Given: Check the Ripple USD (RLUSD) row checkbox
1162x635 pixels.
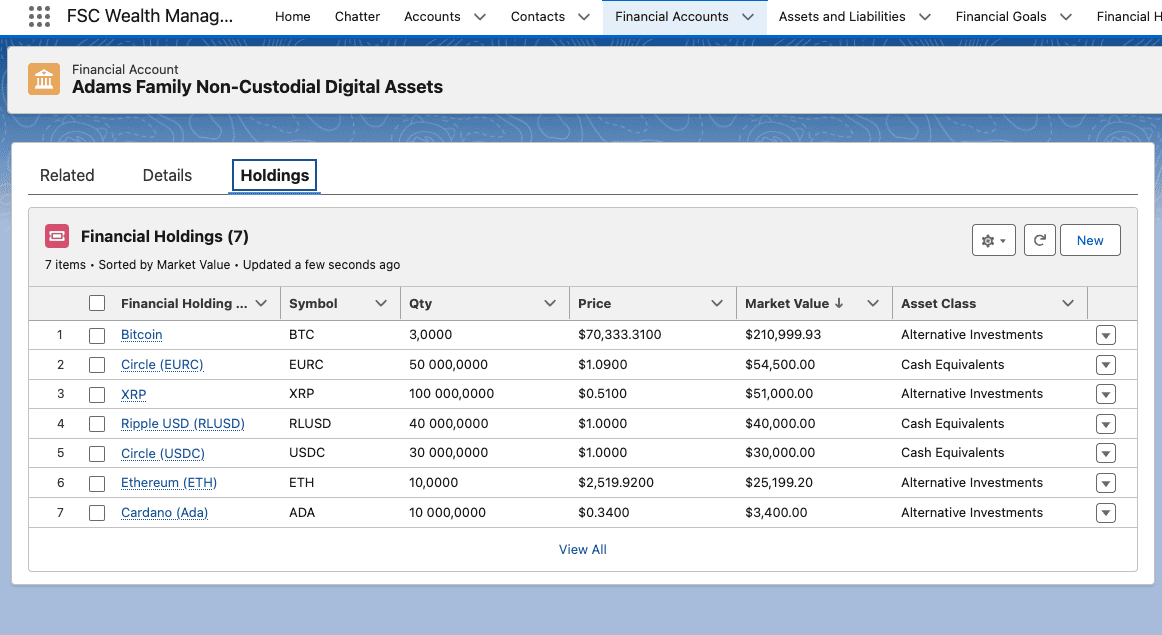Looking at the screenshot, I should pos(97,425).
